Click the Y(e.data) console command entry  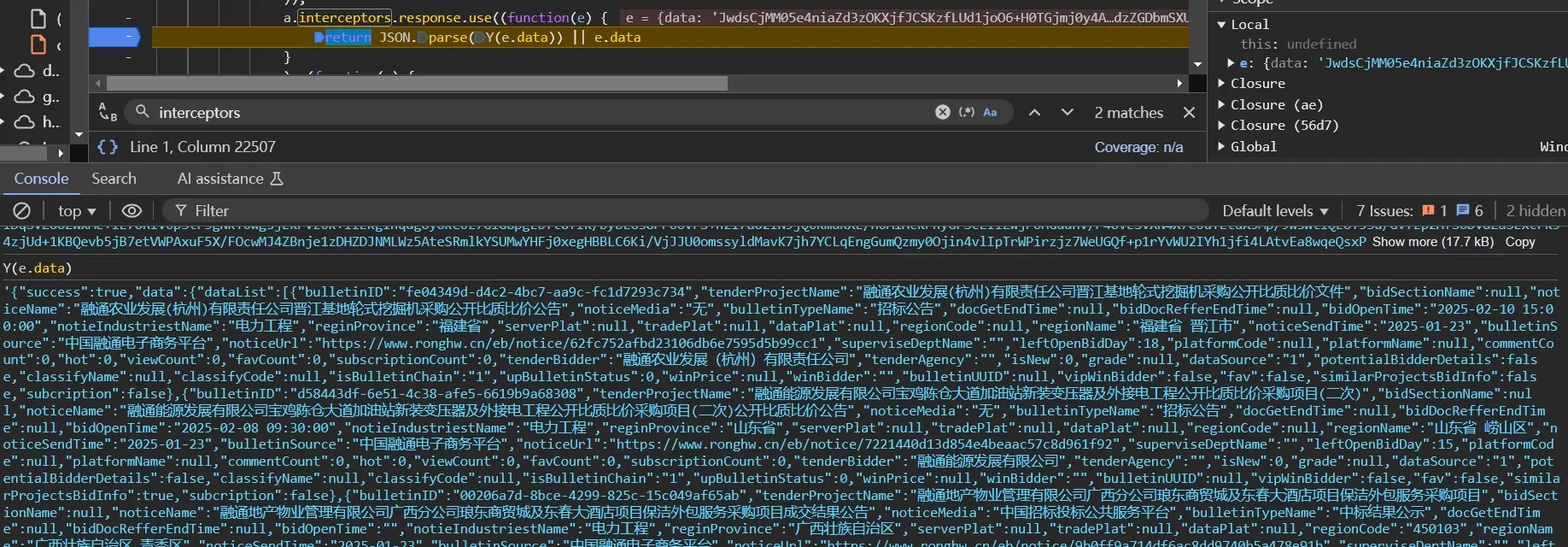coord(37,268)
